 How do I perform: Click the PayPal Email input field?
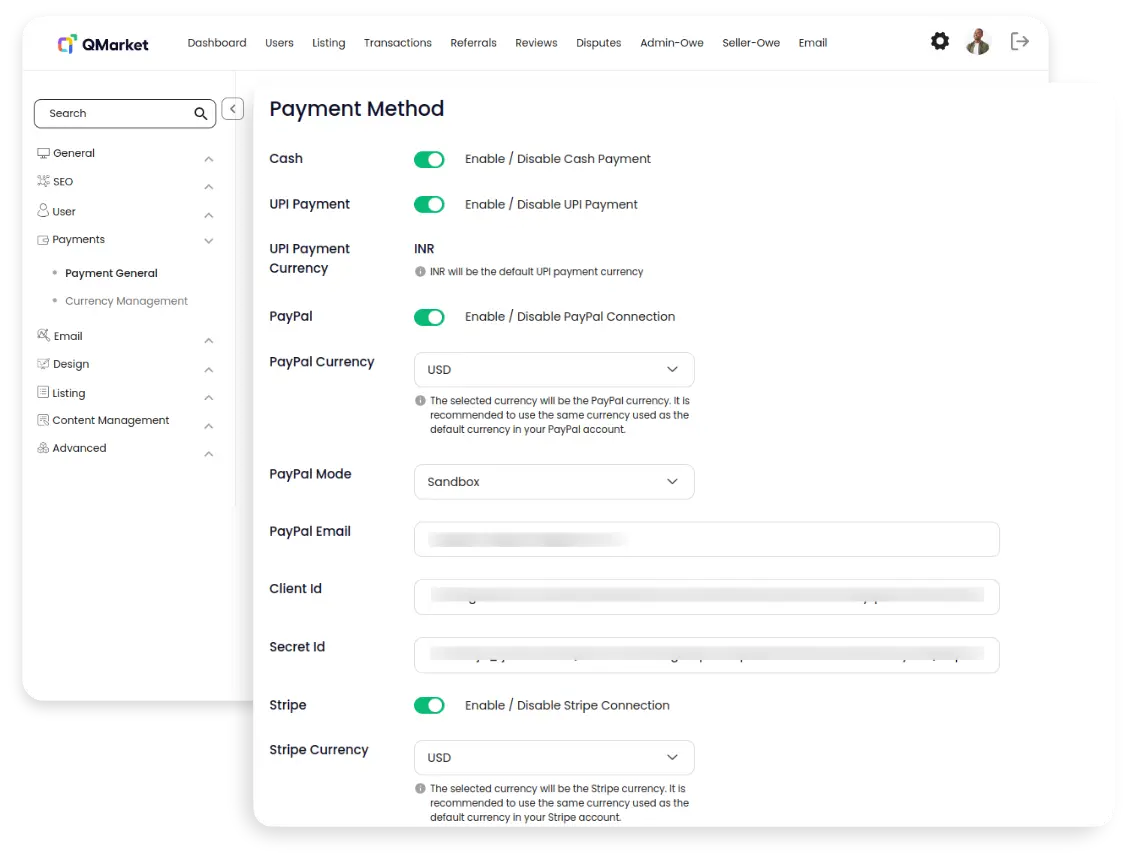(706, 540)
